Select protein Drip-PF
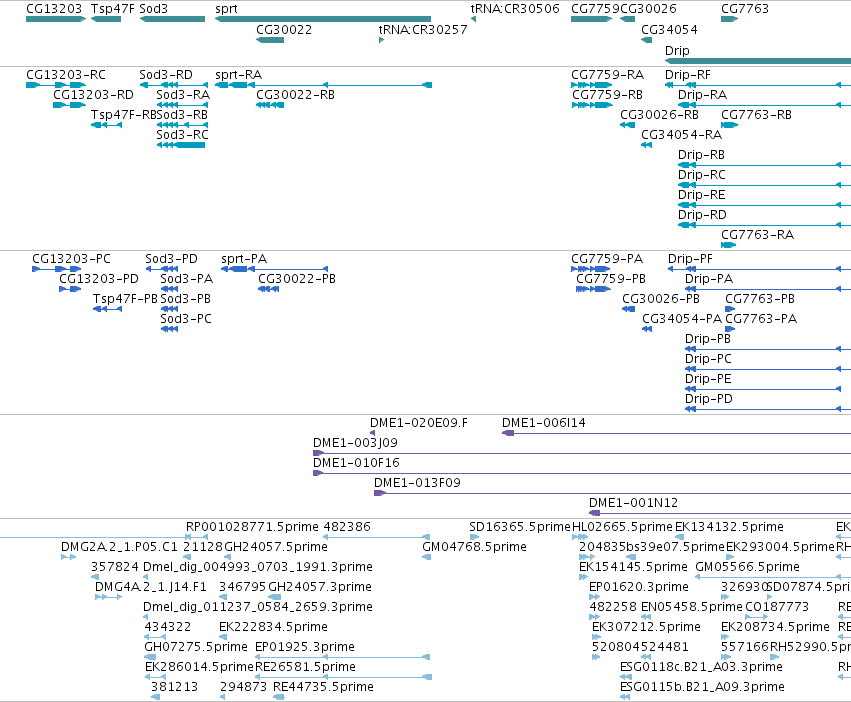The image size is (851, 702). click(690, 259)
